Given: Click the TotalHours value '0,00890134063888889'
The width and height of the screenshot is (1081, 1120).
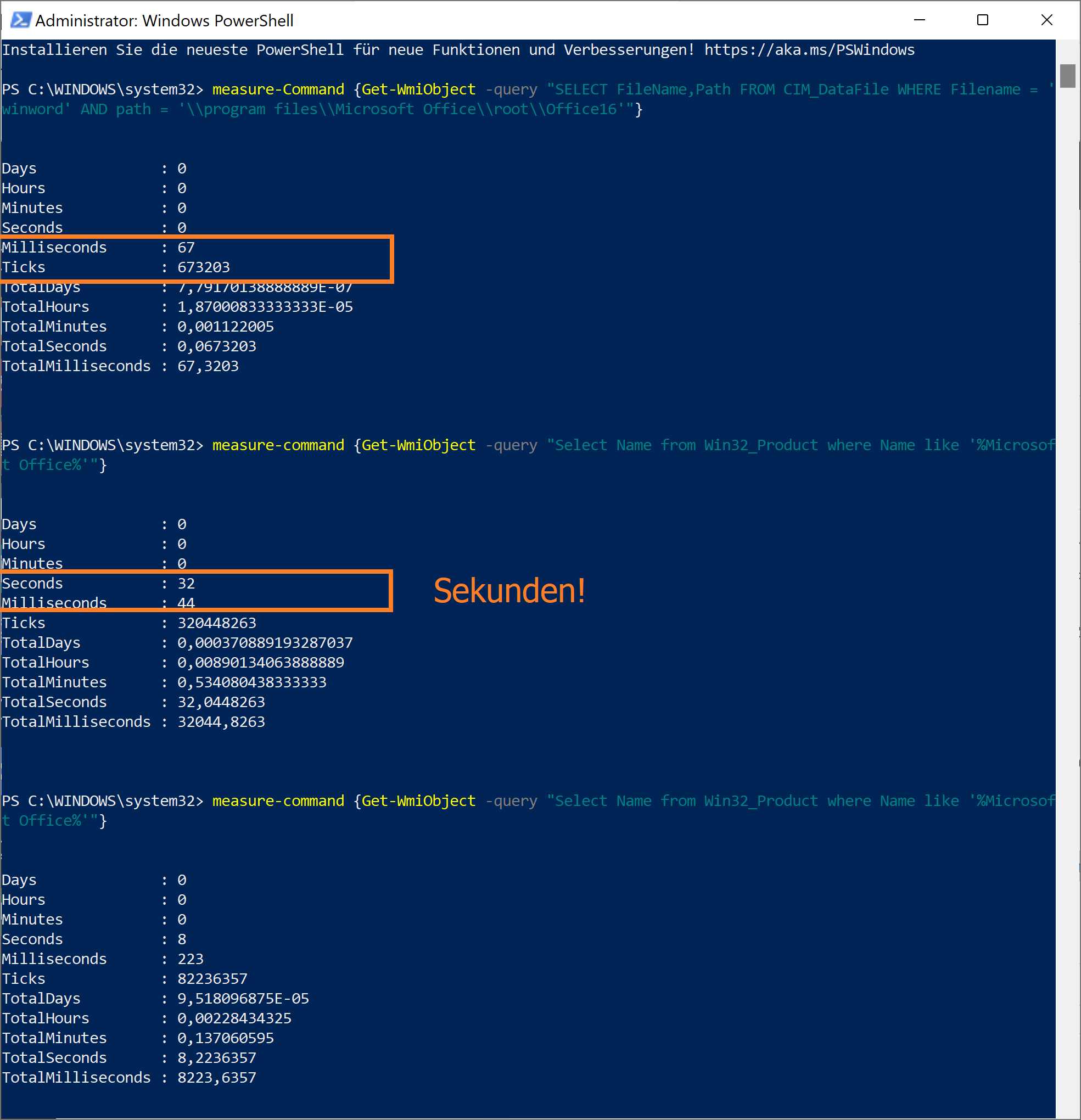Looking at the screenshot, I should click(x=261, y=663).
